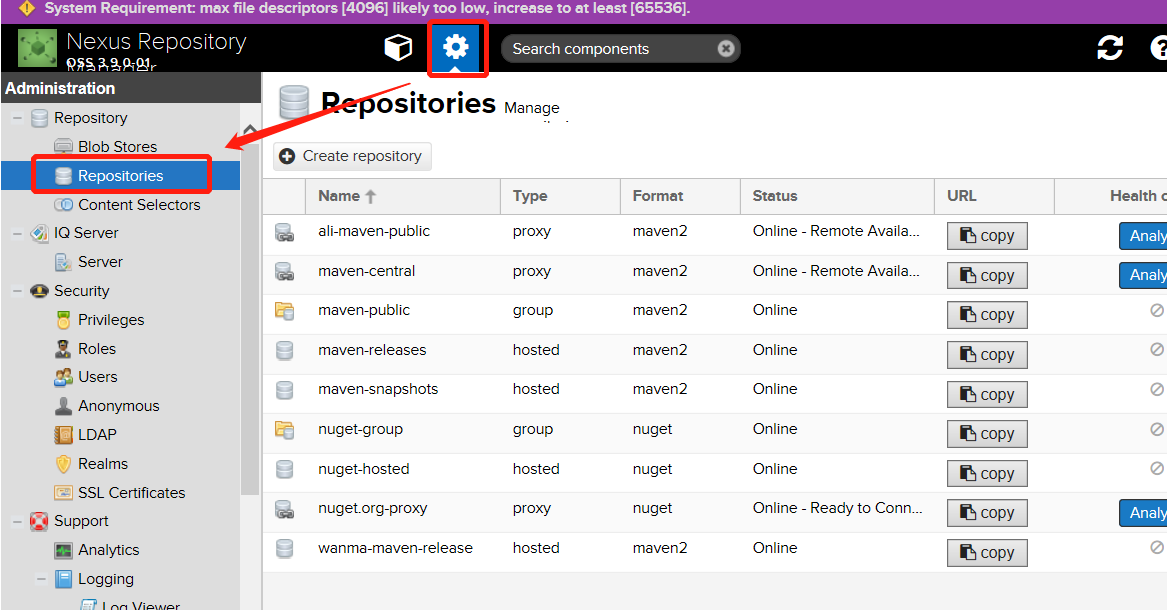Click the URL column header
The width and height of the screenshot is (1167, 610).
pos(994,196)
